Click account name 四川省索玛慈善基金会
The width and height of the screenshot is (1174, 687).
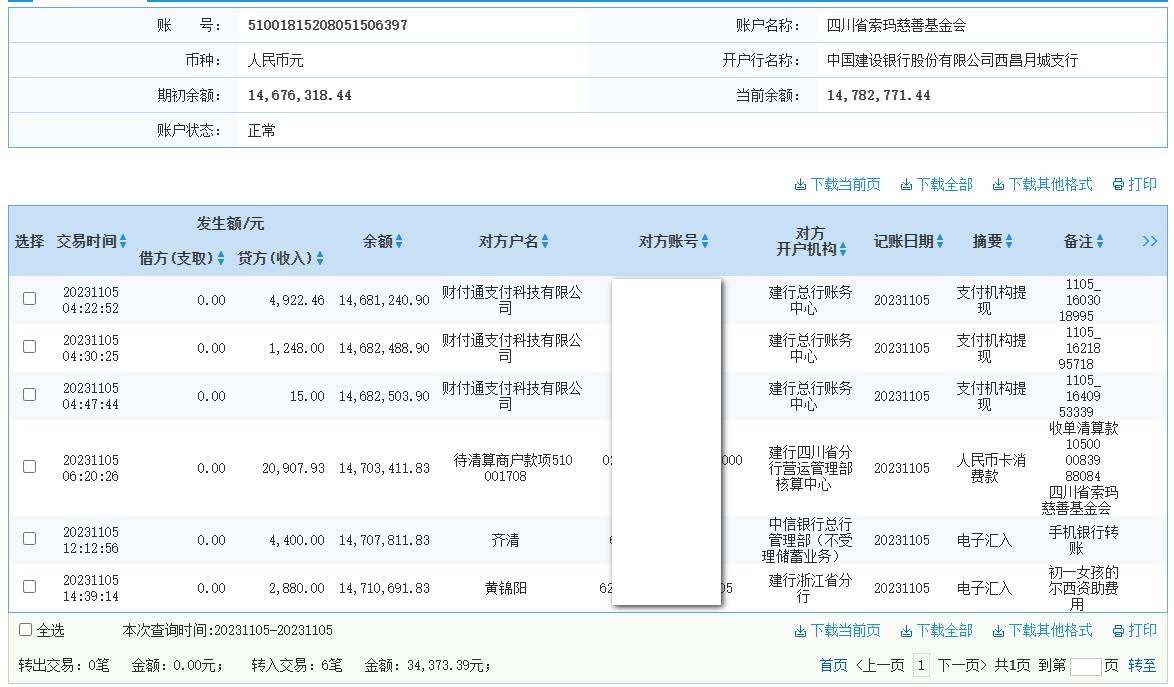click(x=896, y=25)
